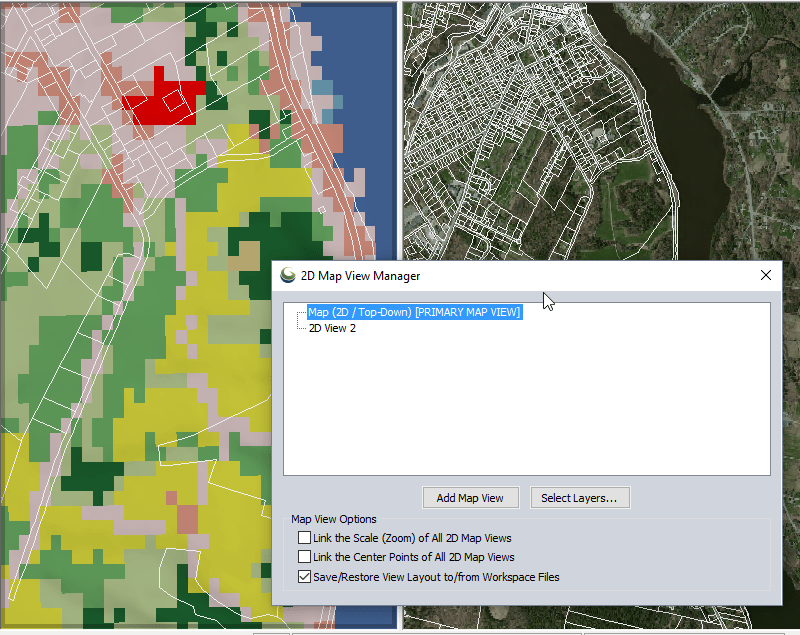This screenshot has height=635, width=800.
Task: Check Link the Center Points of All 2D Map Views
Action: pos(304,557)
